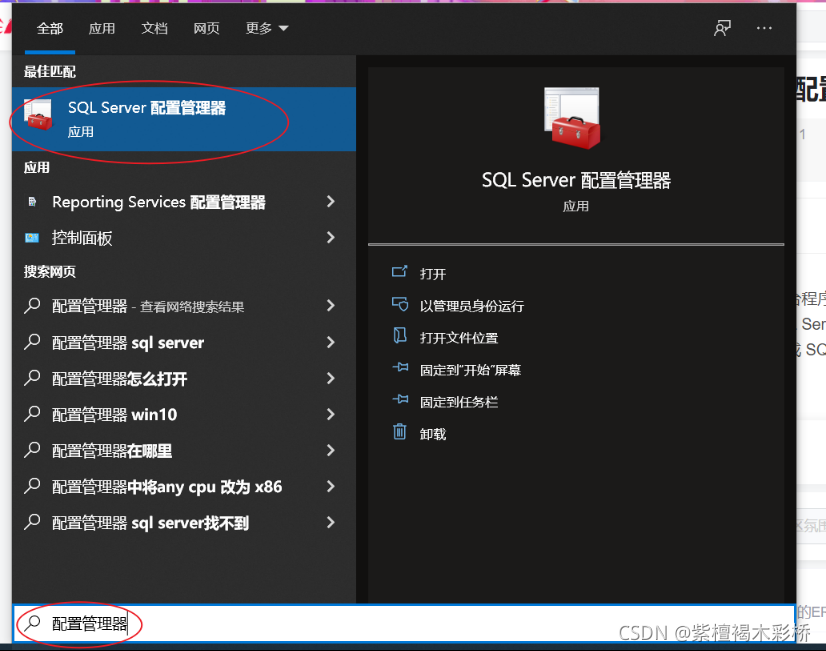Click the 控制面板 icon
This screenshot has height=651, width=826.
click(32, 238)
